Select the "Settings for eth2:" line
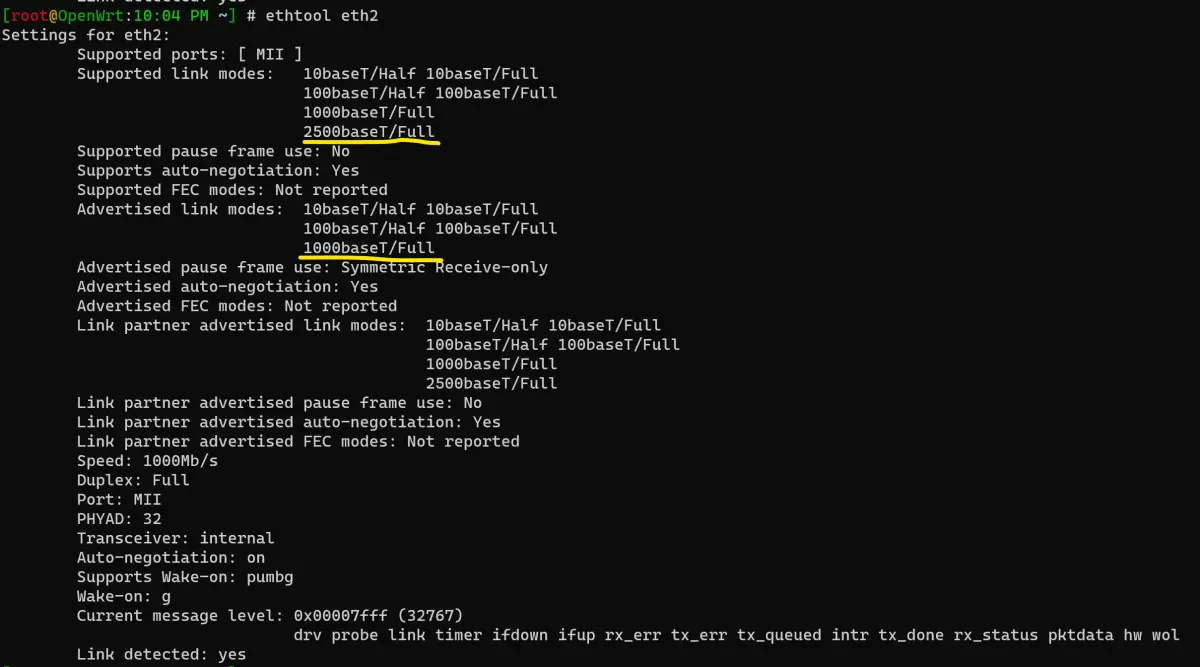Viewport: 1200px width, 667px height. tap(86, 35)
